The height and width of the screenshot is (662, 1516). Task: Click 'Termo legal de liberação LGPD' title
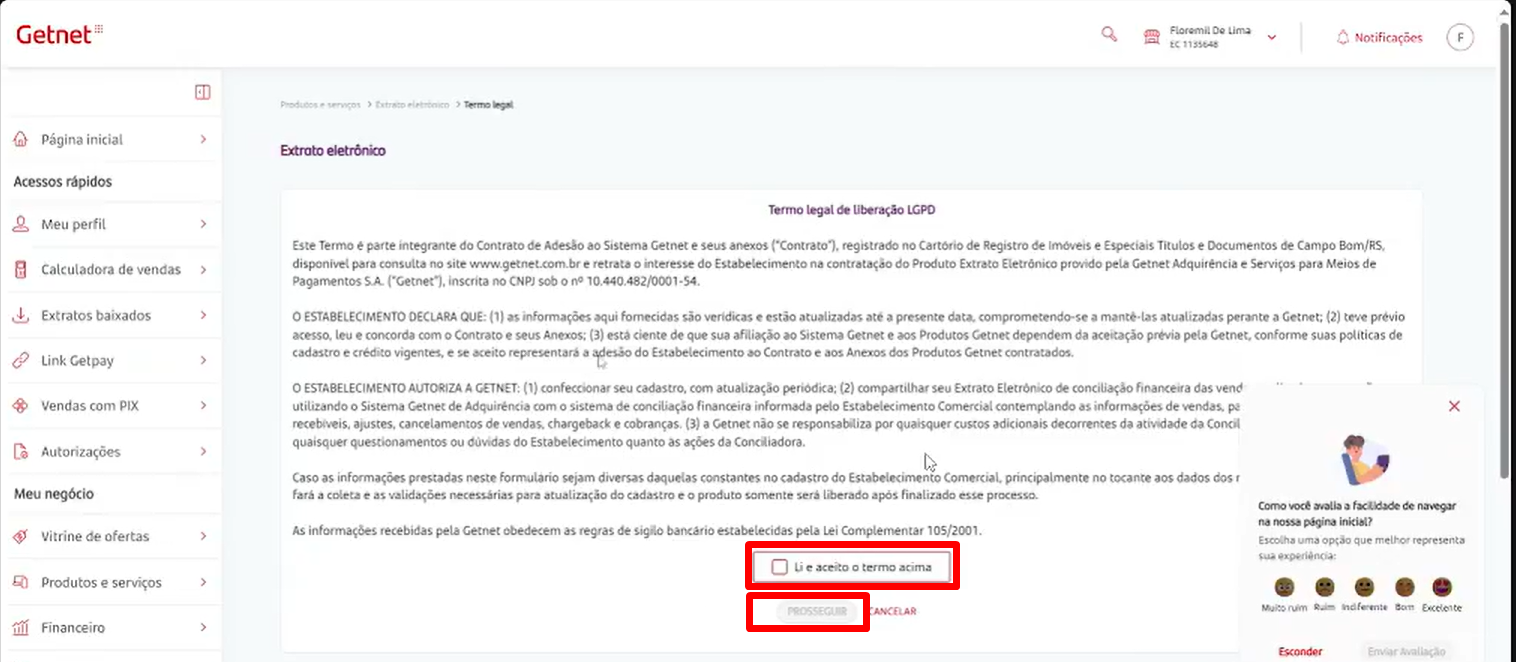click(851, 210)
